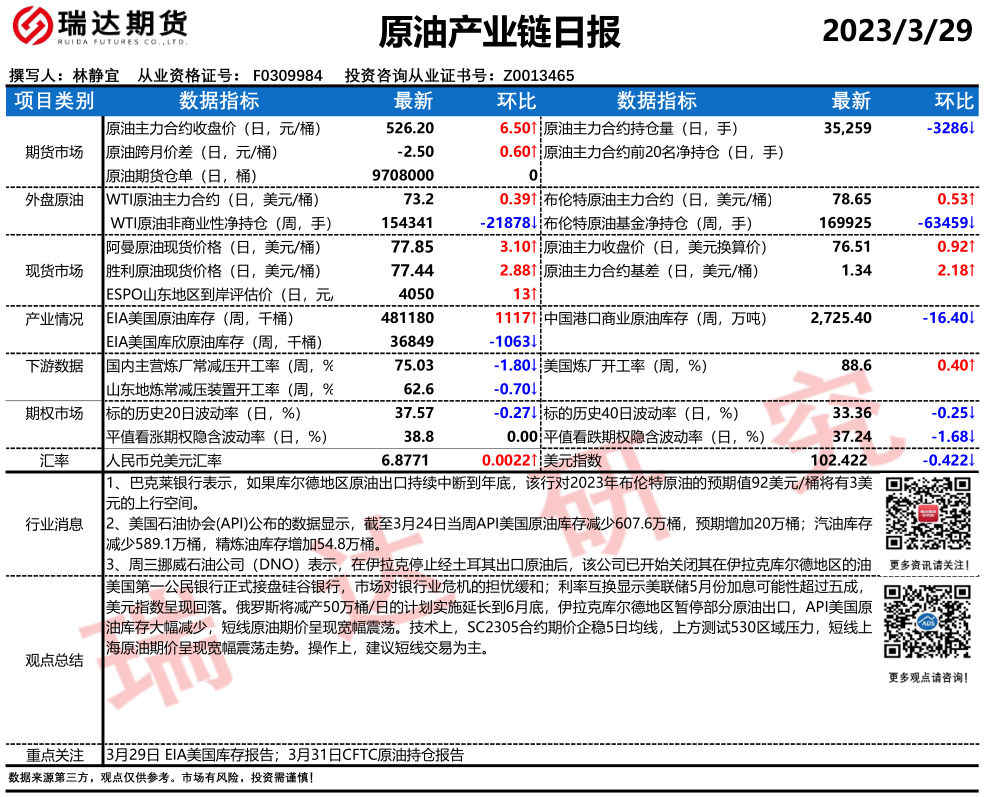Click the blue down arrow beside -3286
Screen dimensions: 984x797
pos(971,129)
